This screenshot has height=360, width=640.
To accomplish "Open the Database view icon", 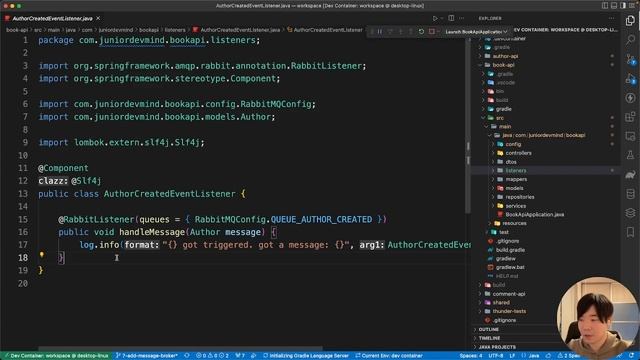I will (631, 194).
